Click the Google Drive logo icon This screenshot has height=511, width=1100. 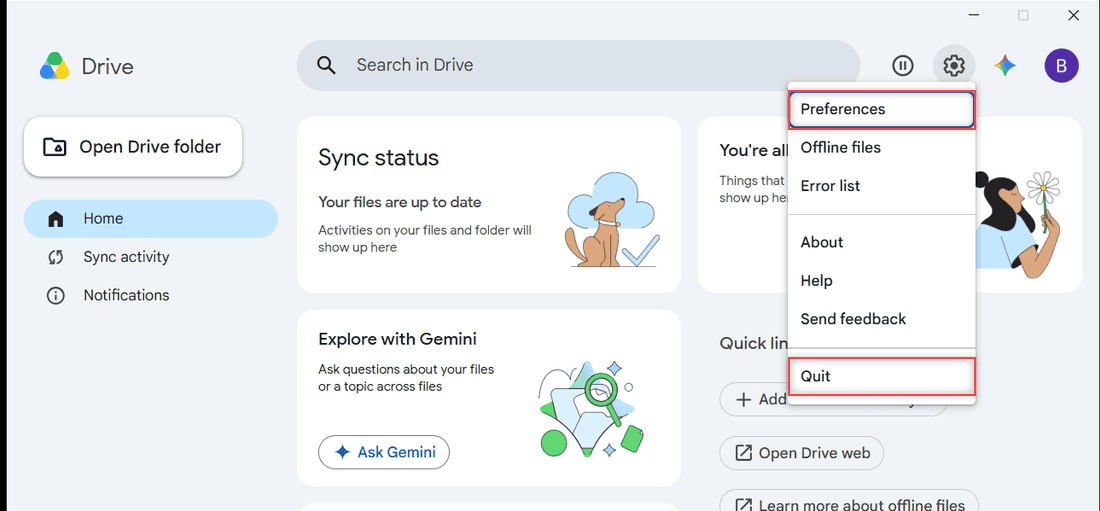tap(54, 66)
